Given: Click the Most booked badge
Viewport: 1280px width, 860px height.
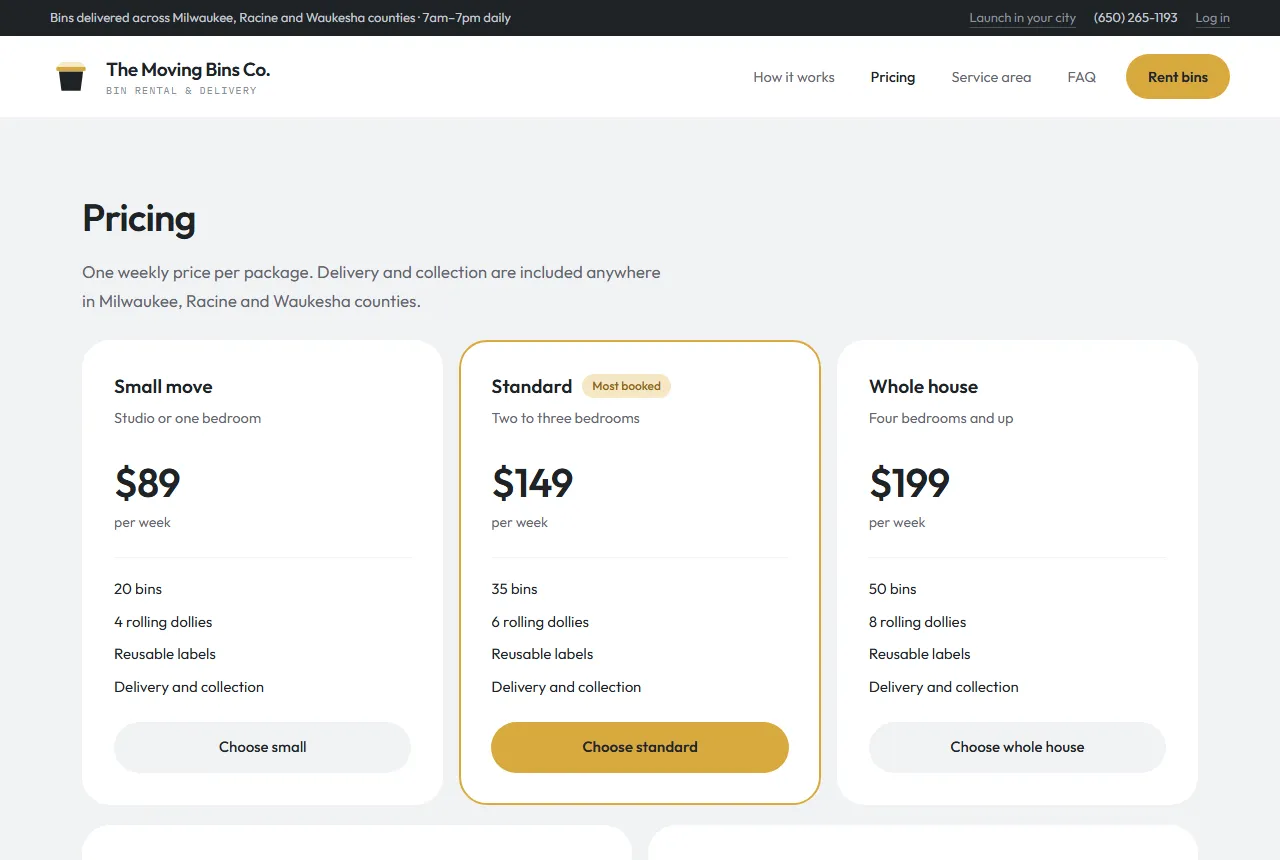Looking at the screenshot, I should tap(626, 386).
